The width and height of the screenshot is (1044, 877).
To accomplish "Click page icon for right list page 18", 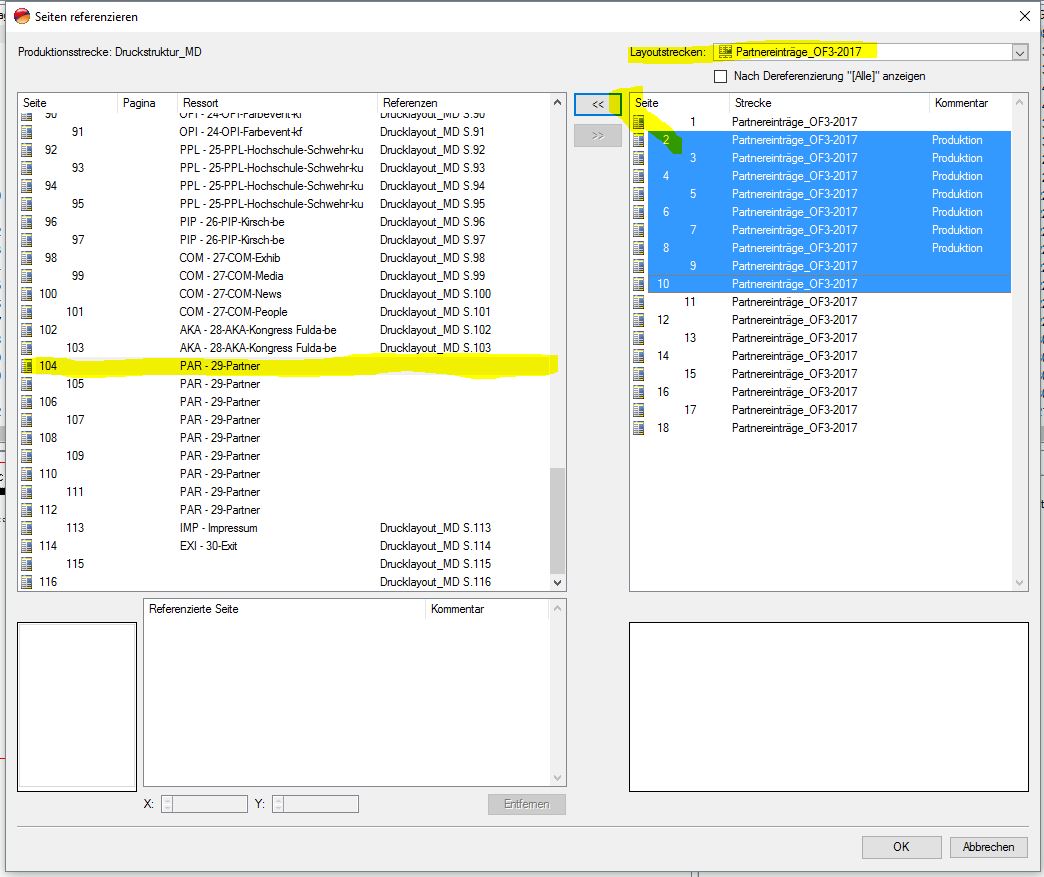I will point(639,428).
